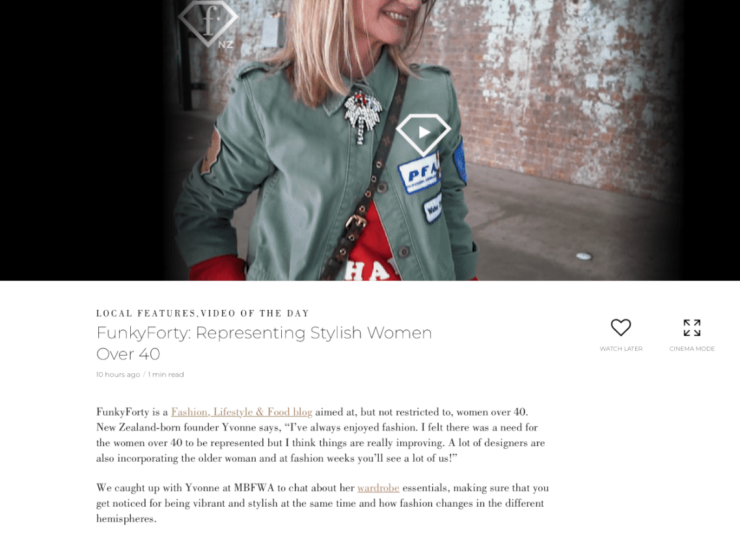The height and width of the screenshot is (560, 740).
Task: Click the PFA patch in video thumbnail
Action: pyautogui.click(x=419, y=175)
